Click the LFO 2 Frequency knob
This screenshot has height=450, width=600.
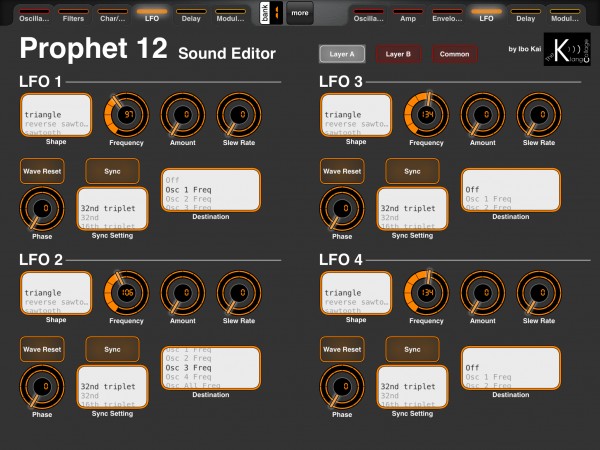pyautogui.click(x=126, y=293)
